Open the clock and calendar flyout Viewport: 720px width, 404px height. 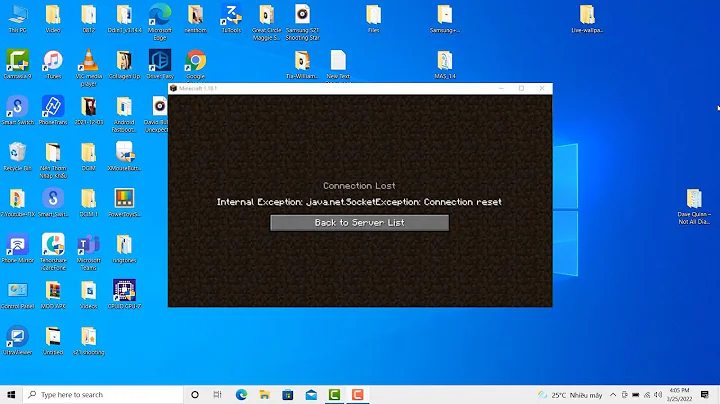click(679, 395)
